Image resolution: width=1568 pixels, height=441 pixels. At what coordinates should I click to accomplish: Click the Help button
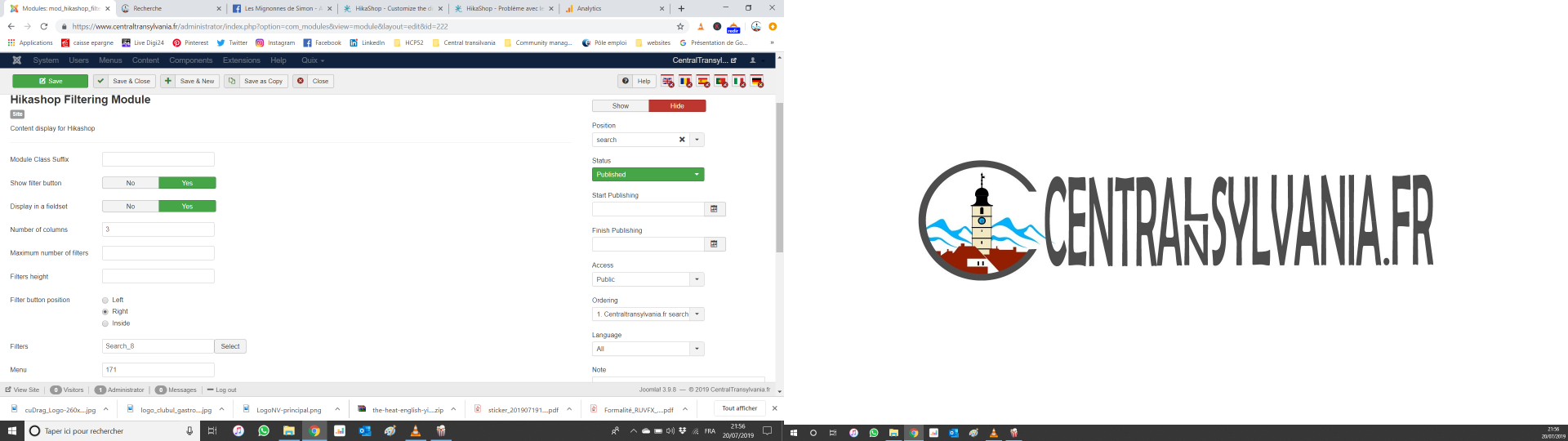pos(637,81)
